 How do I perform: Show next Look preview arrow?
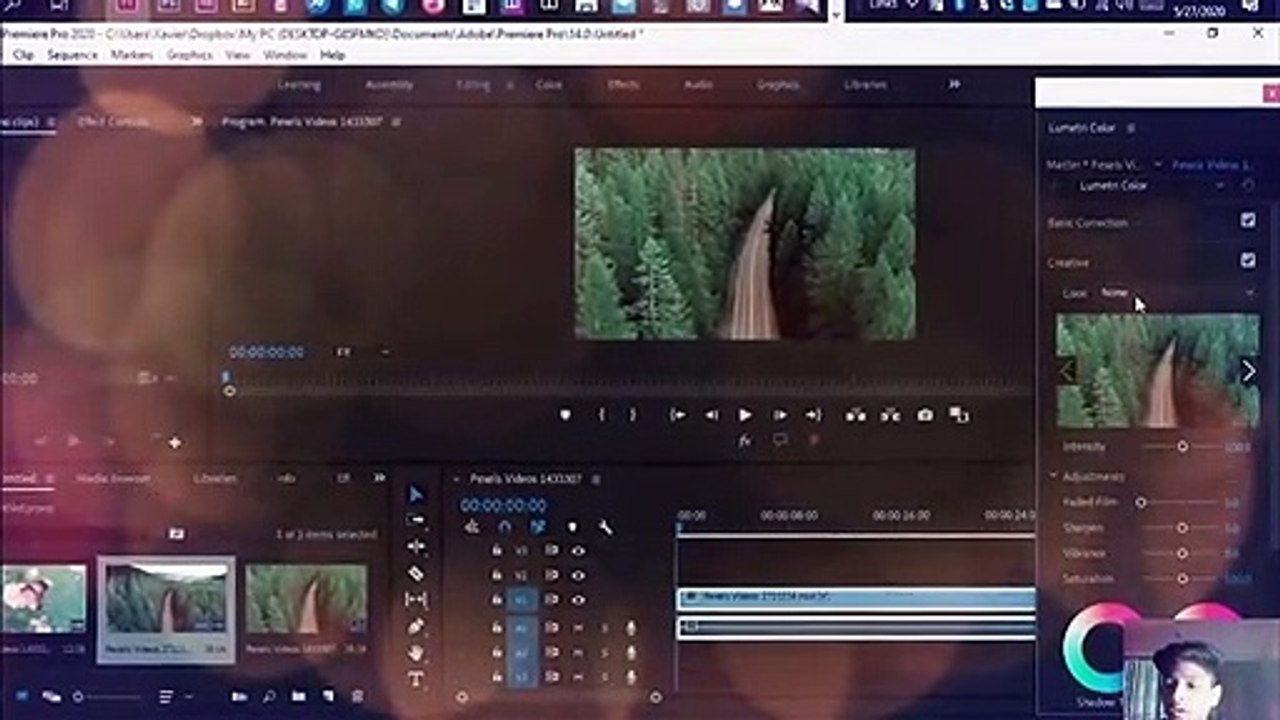1248,371
